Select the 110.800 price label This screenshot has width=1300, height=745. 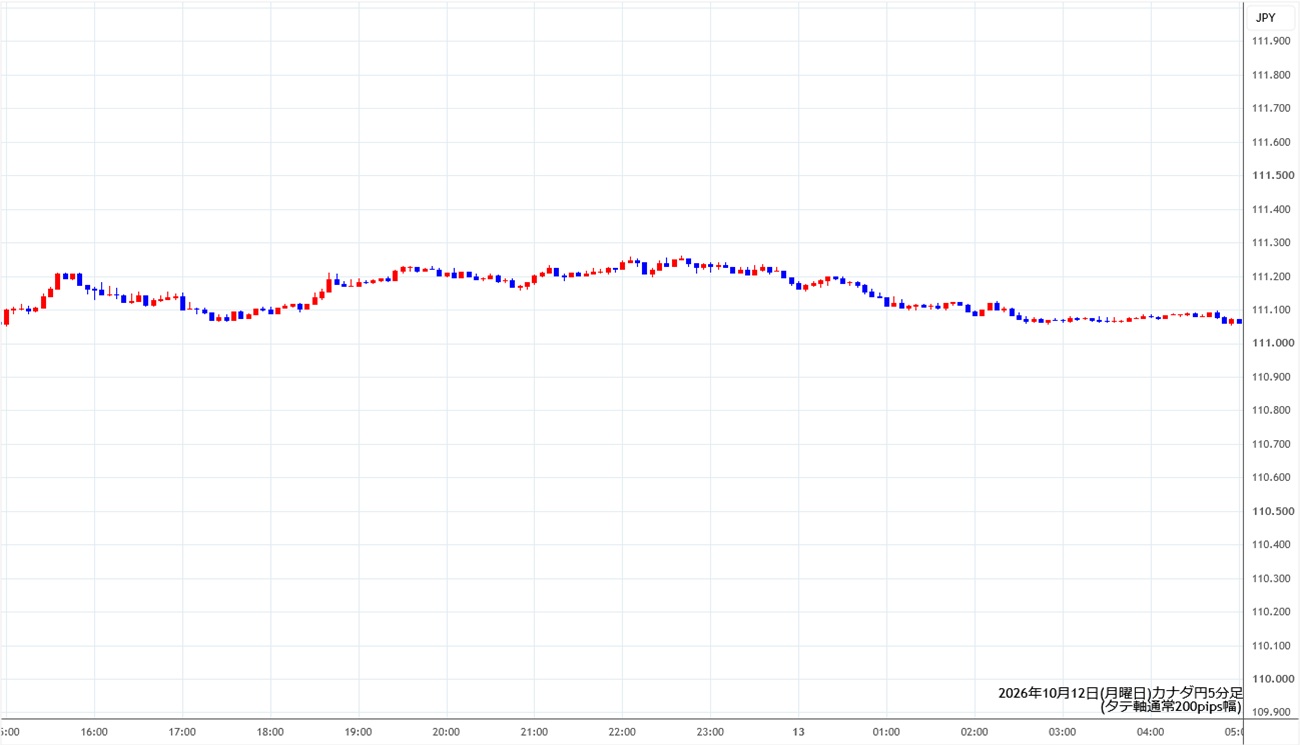coord(1270,410)
